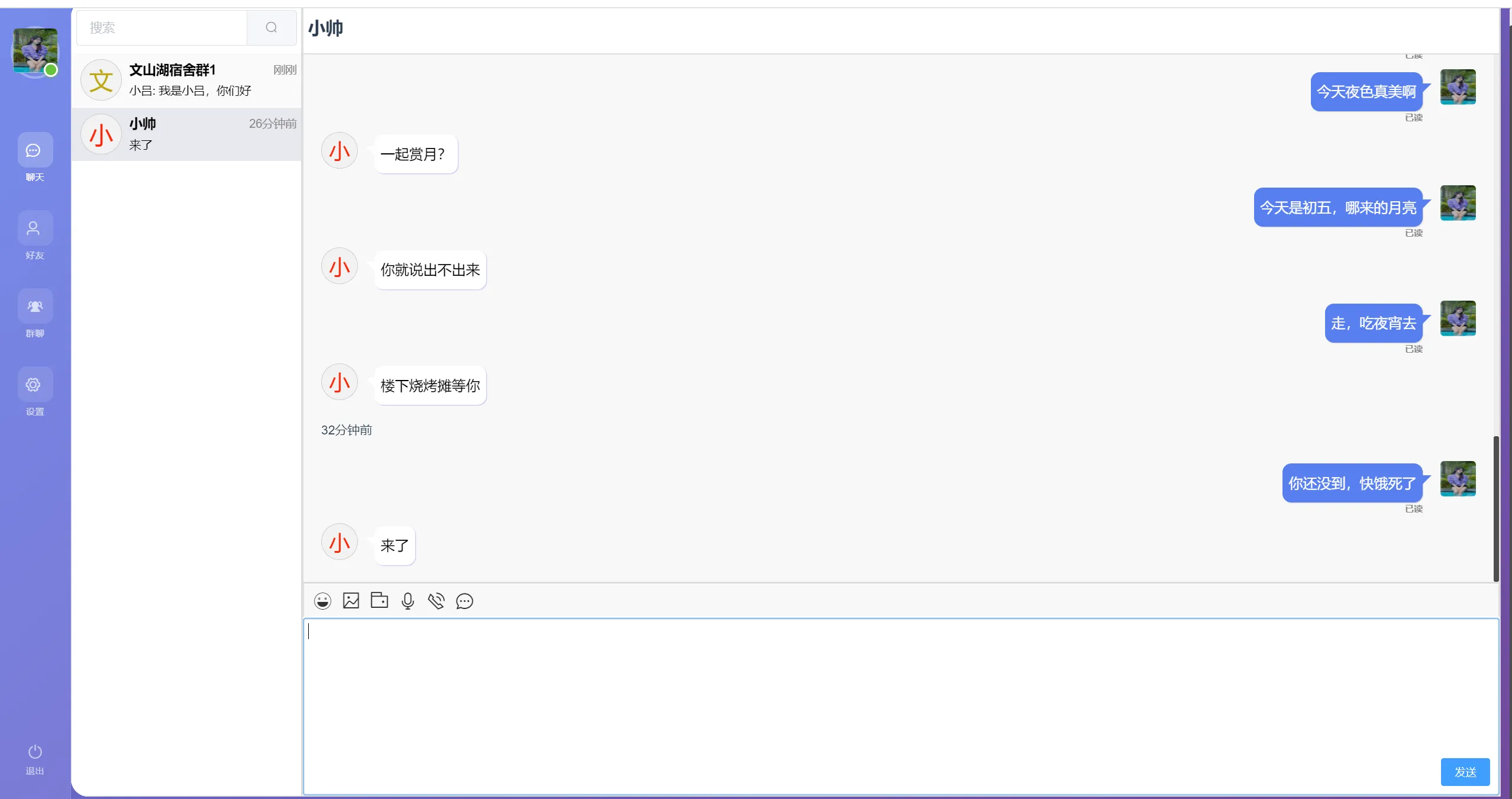Click the chat history vertical scrollbar
The height and width of the screenshot is (799, 1512).
[1496, 508]
